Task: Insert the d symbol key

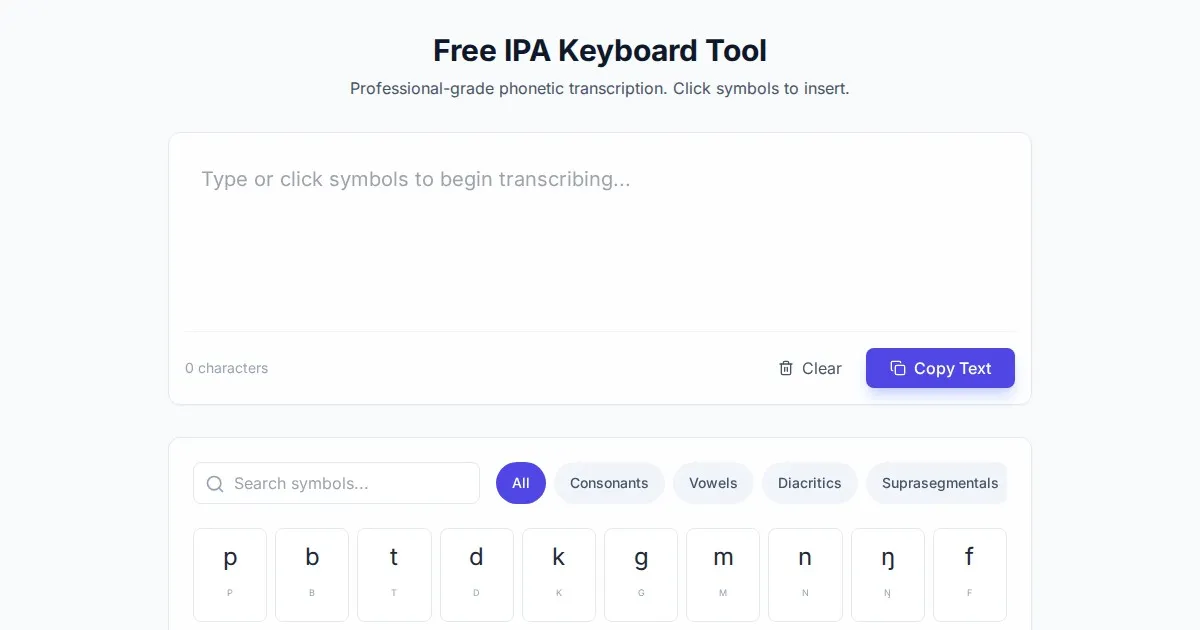Action: [477, 574]
